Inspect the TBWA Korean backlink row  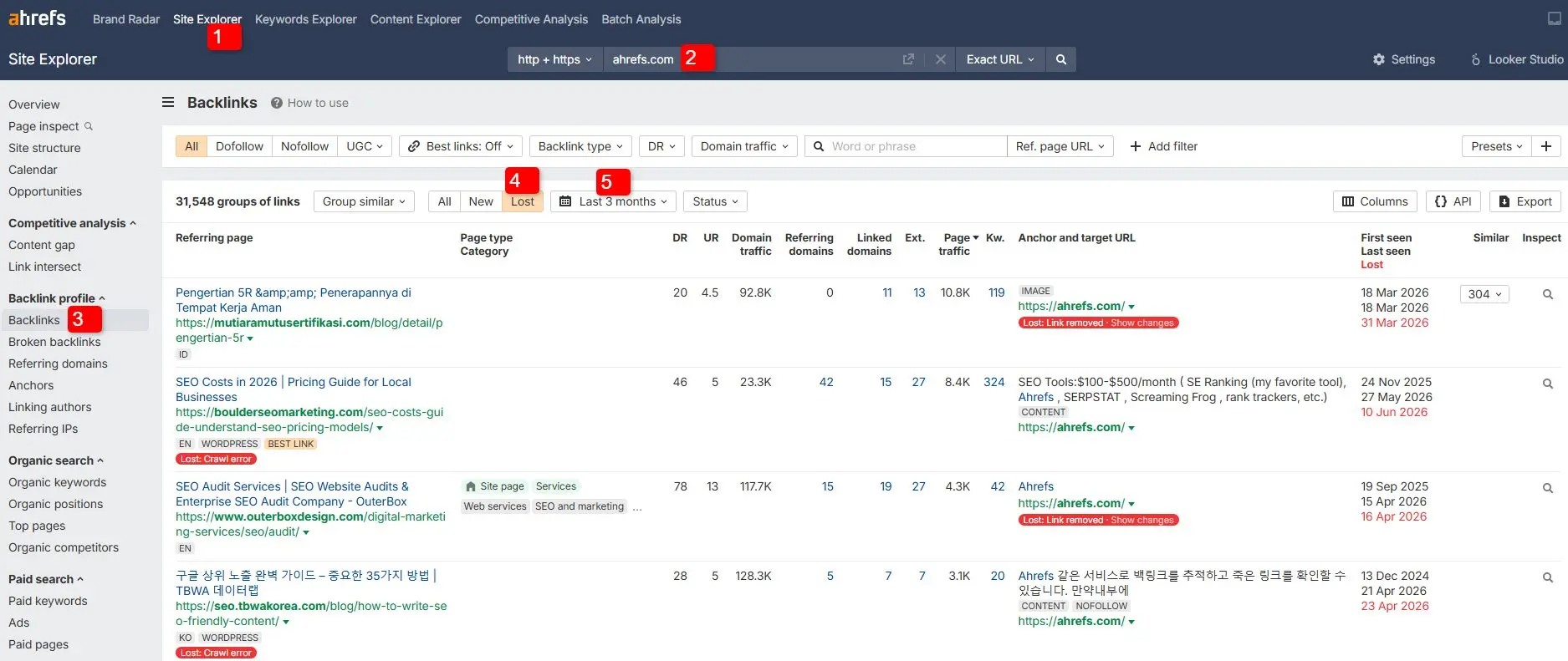[x=1548, y=577]
